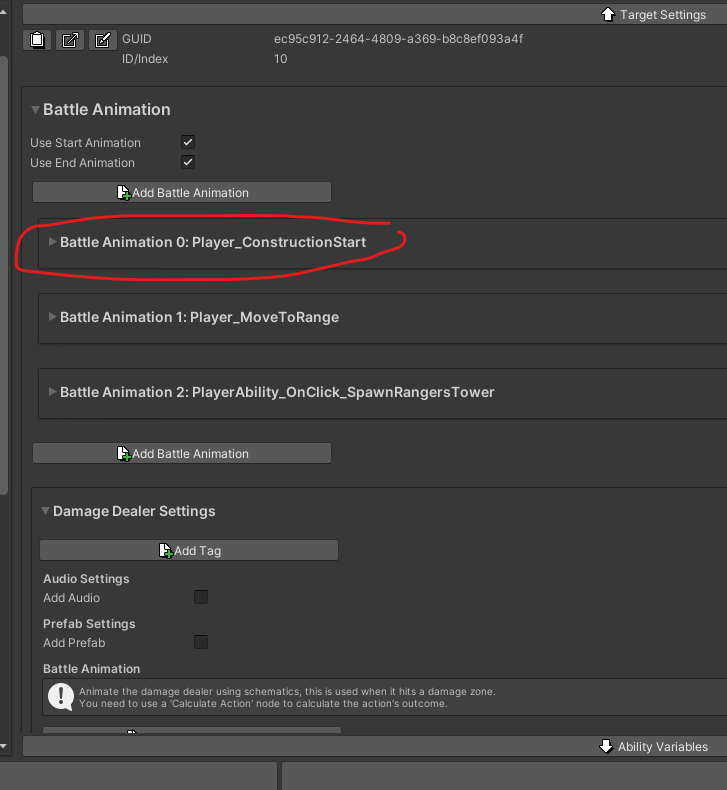Click the GUID label
Screen dimensions: 727x790
coord(137,39)
